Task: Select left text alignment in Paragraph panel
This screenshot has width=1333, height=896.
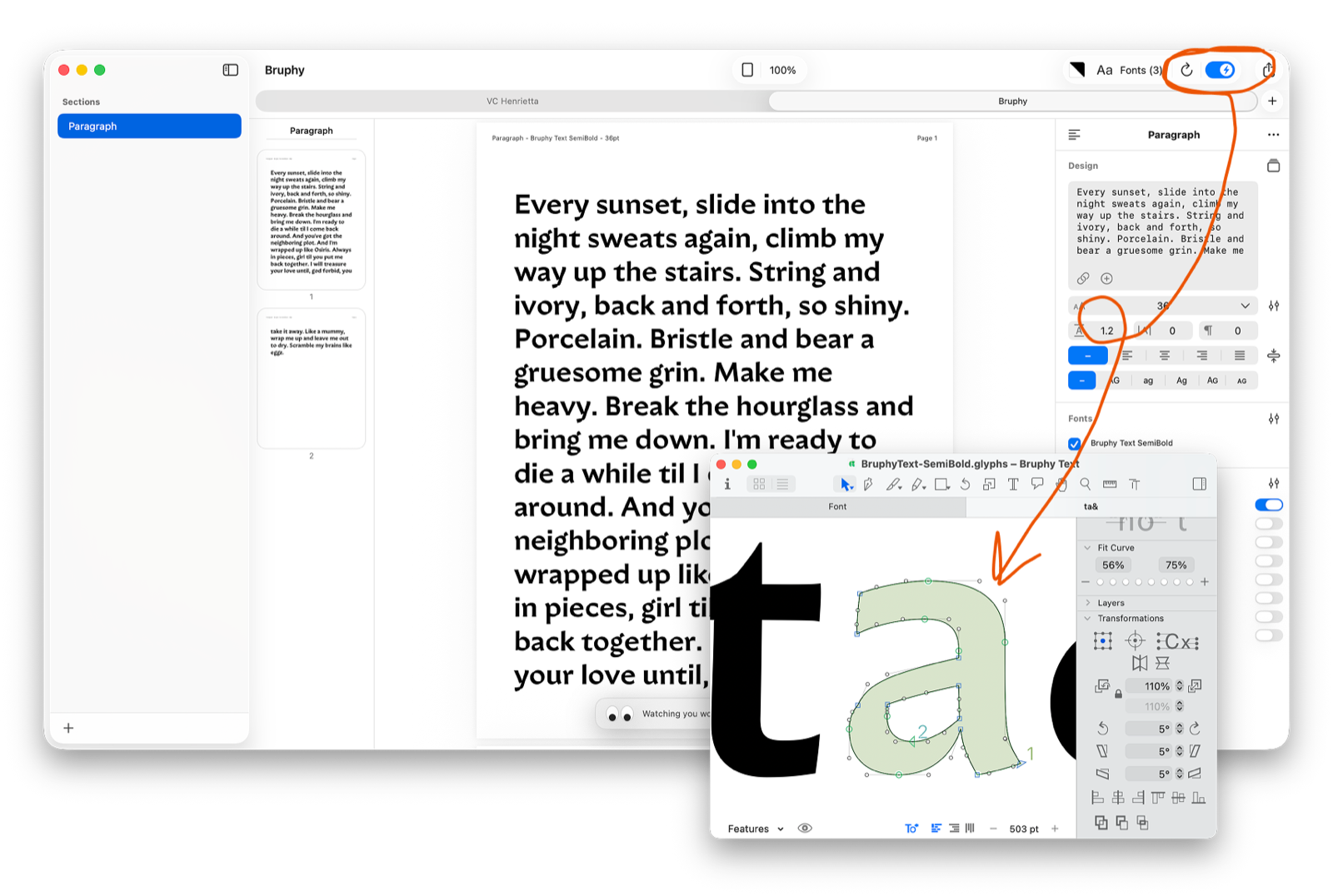Action: 1127,356
